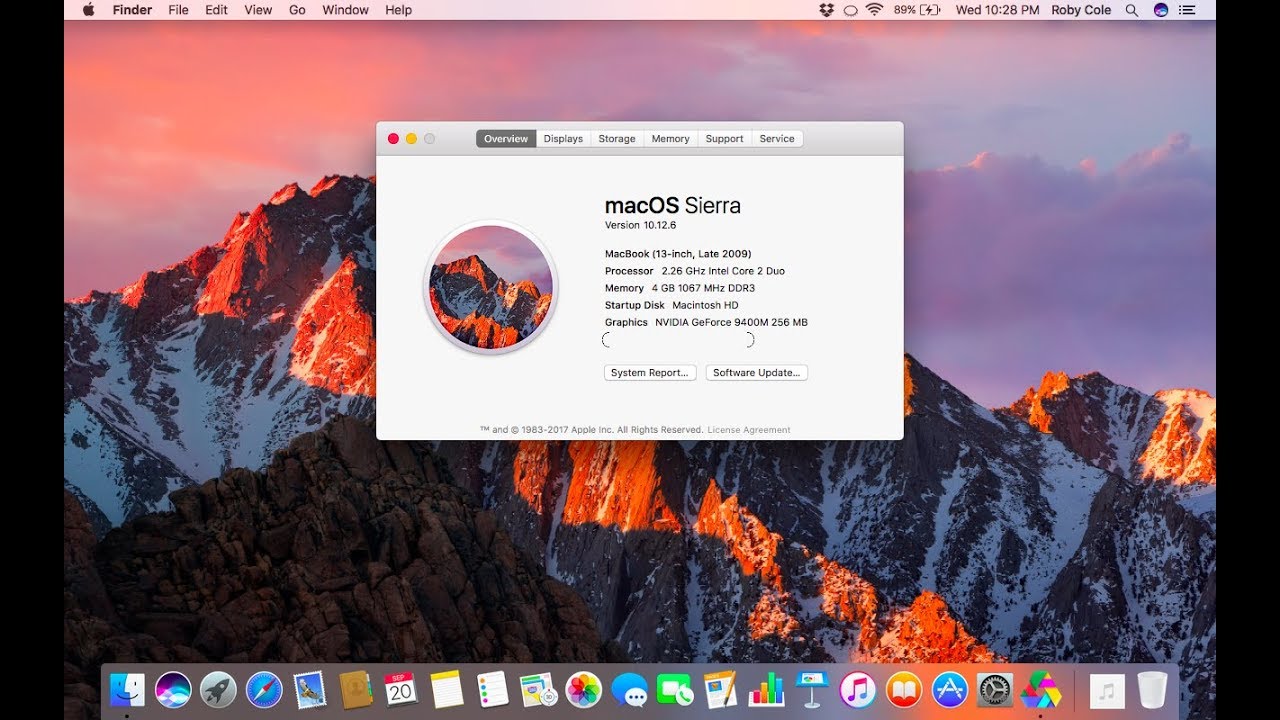Open the Help menu

click(x=398, y=10)
